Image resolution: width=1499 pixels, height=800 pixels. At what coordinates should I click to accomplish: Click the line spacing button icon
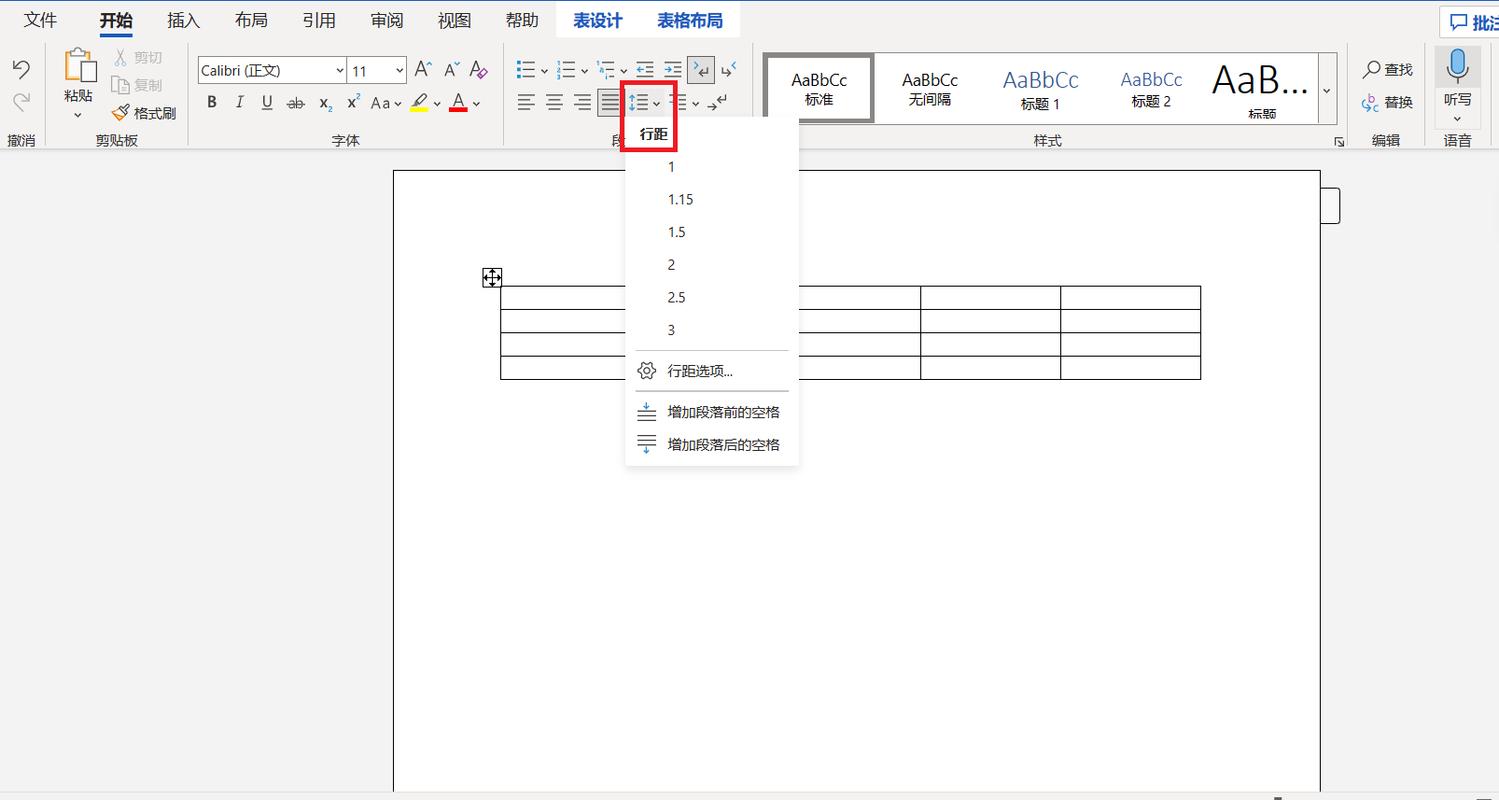click(x=639, y=102)
